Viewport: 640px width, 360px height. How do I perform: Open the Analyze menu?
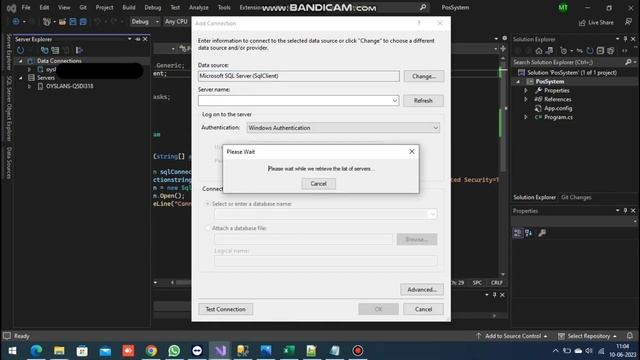click(198, 7)
